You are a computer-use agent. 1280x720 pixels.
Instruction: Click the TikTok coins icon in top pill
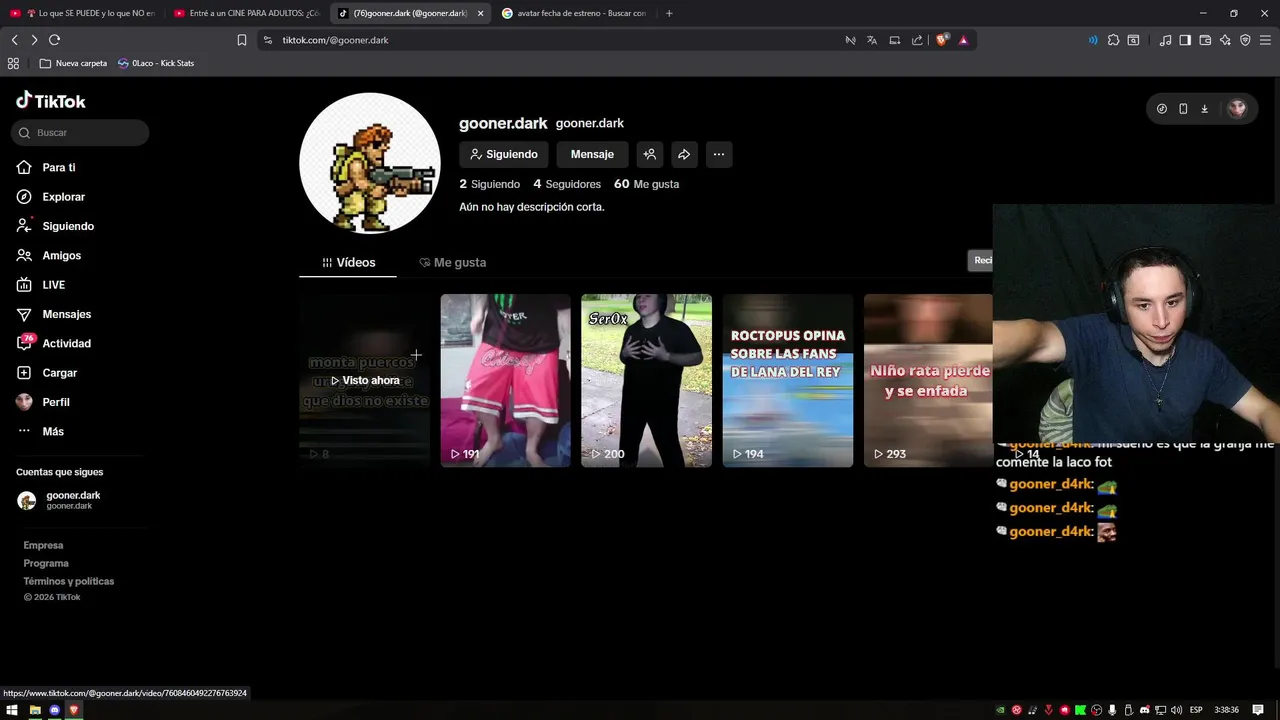click(1162, 109)
